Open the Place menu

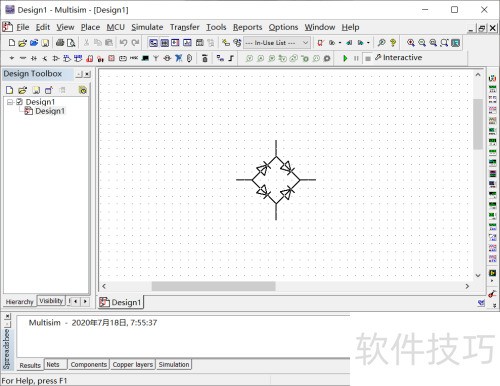(90, 27)
